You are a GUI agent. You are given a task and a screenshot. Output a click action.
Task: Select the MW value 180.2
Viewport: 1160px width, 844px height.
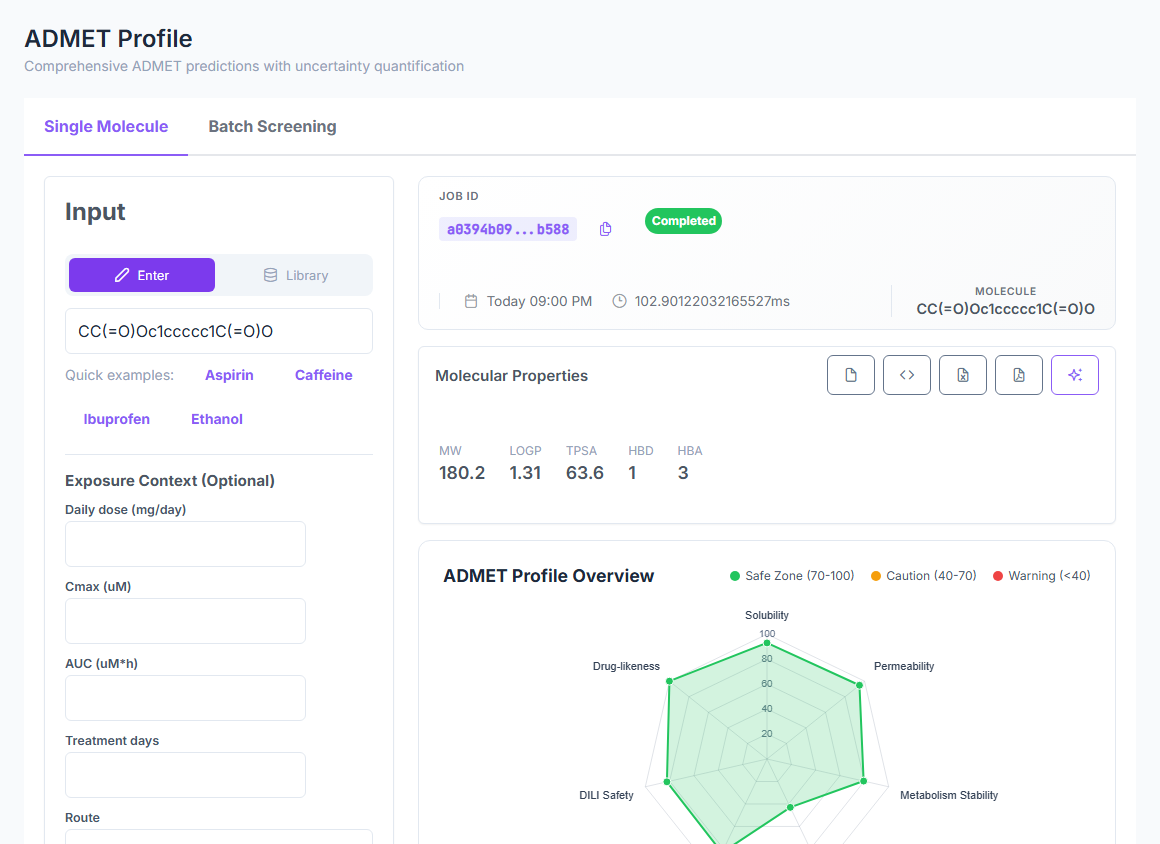point(462,473)
